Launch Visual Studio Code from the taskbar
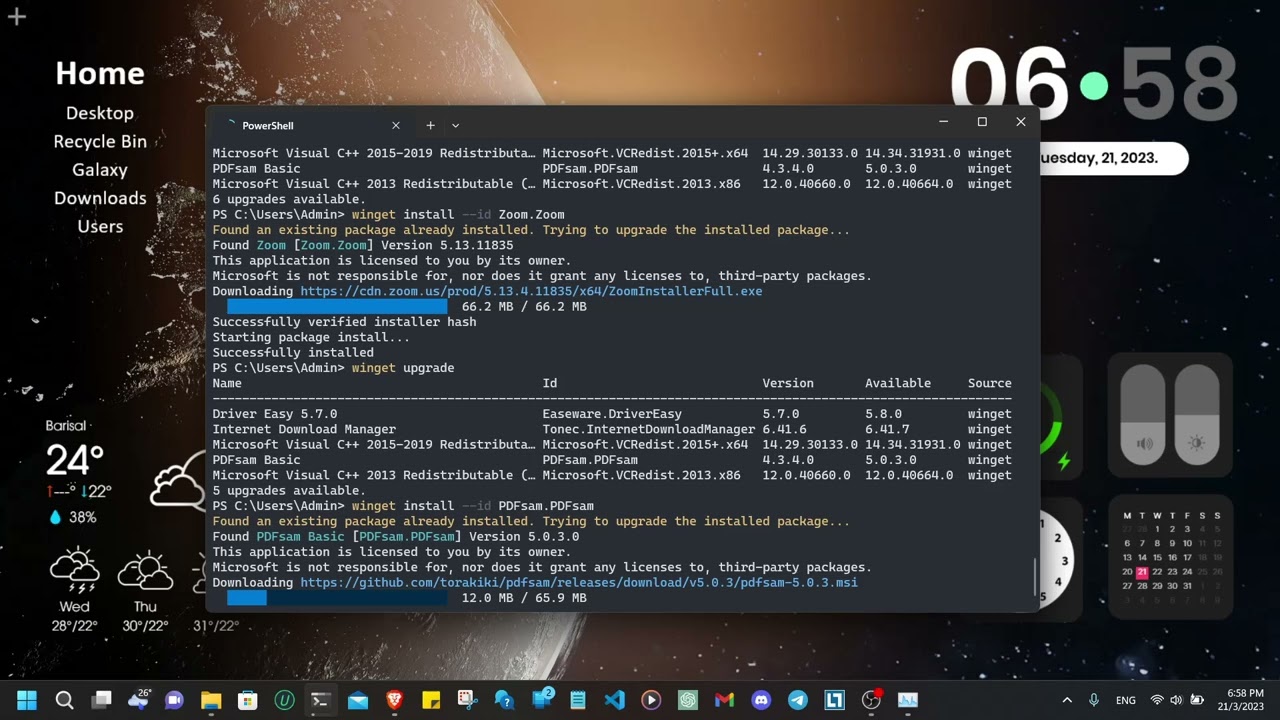This screenshot has height=720, width=1280. coord(614,700)
